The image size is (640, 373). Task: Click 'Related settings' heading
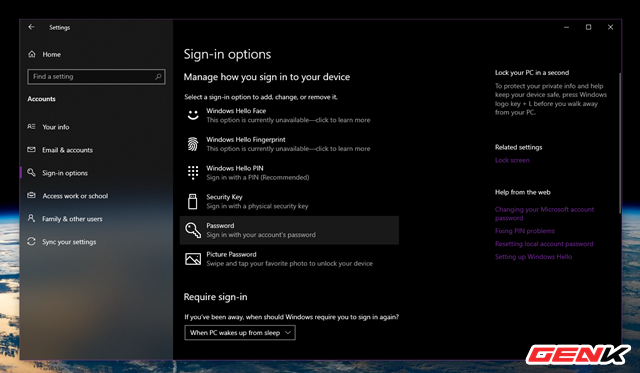518,147
